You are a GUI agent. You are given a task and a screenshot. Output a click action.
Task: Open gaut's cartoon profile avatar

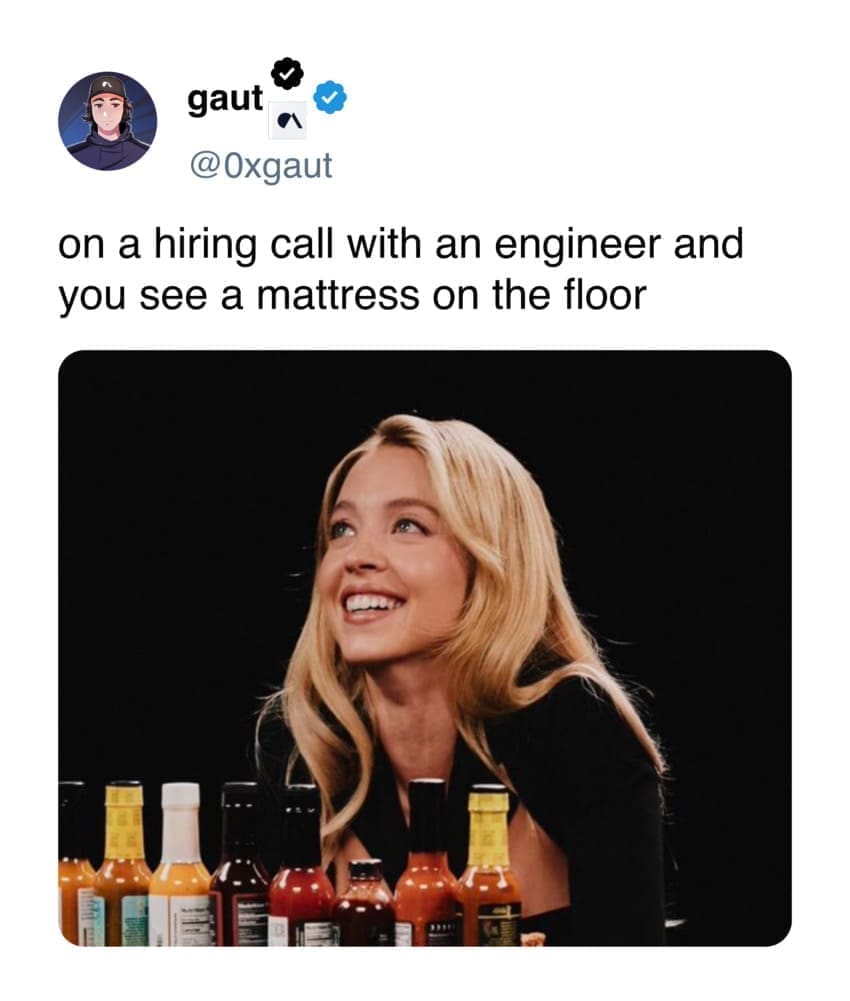107,121
